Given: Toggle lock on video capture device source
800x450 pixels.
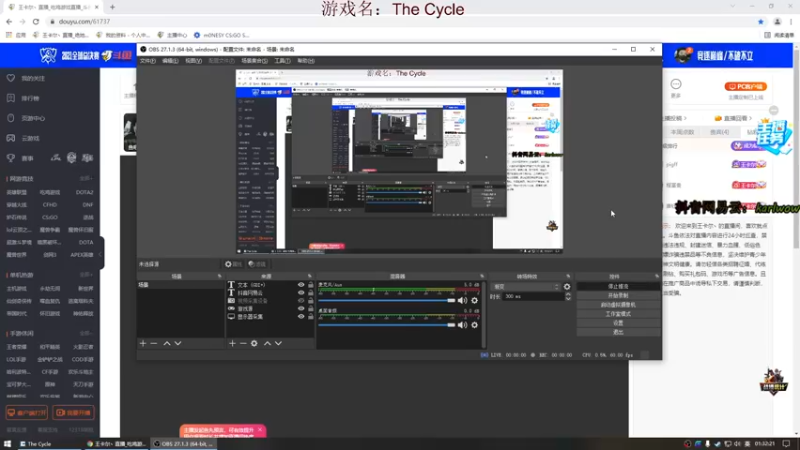Looking at the screenshot, I should [x=311, y=301].
